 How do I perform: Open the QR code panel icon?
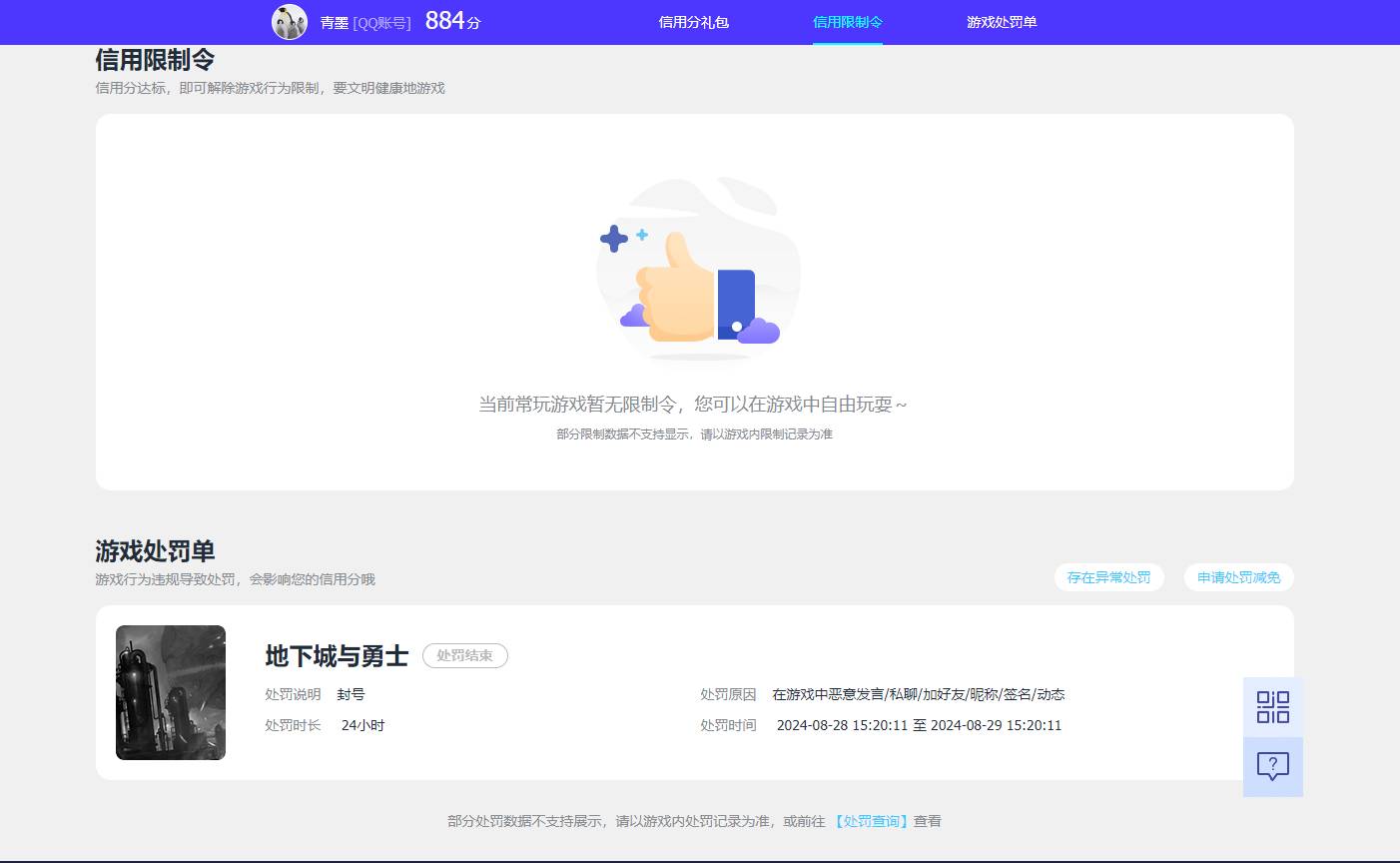[1272, 706]
